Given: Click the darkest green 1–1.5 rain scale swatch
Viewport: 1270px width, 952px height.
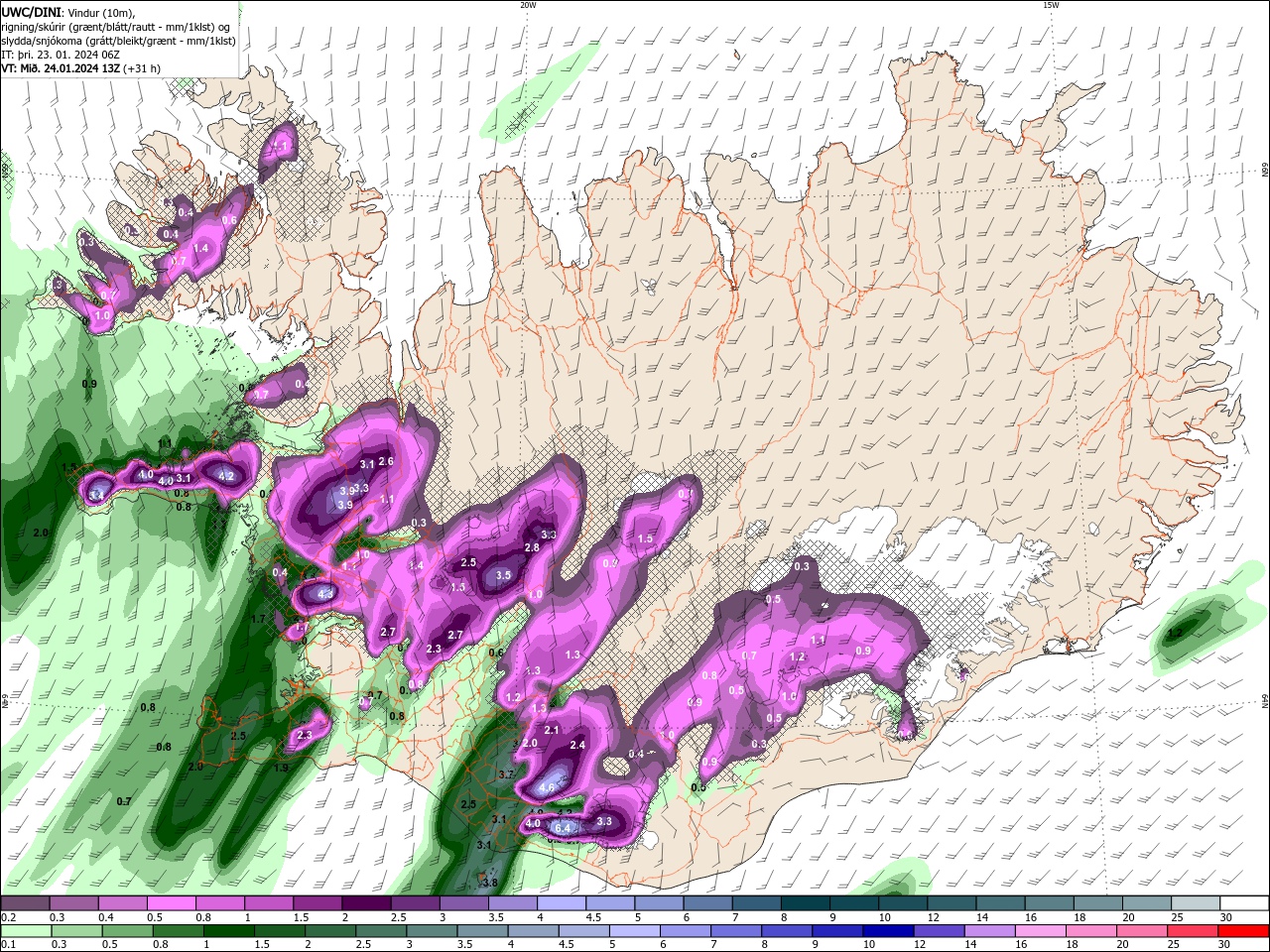Looking at the screenshot, I should coord(228,931).
